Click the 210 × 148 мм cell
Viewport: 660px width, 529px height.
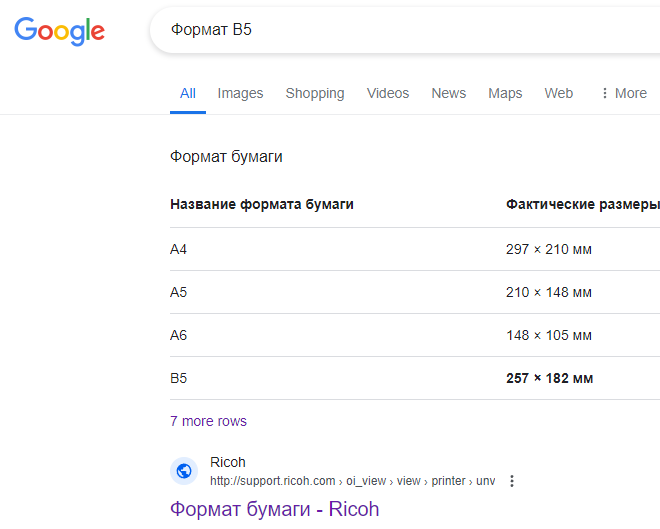click(549, 292)
